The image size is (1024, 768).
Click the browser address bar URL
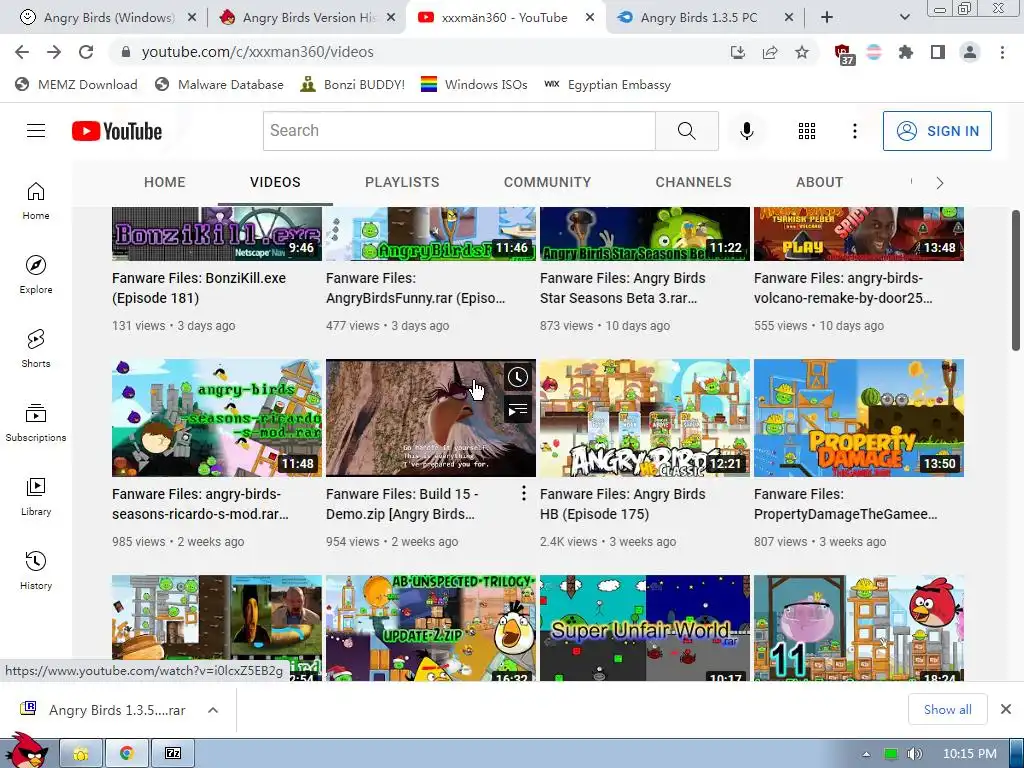(x=257, y=52)
